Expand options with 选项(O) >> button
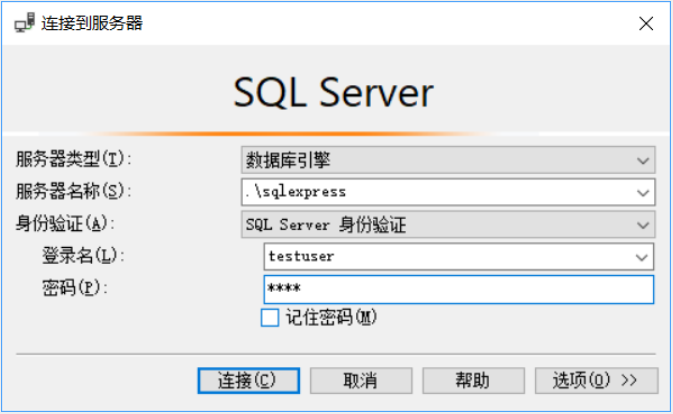Viewport: 673px width, 414px height. [x=596, y=381]
